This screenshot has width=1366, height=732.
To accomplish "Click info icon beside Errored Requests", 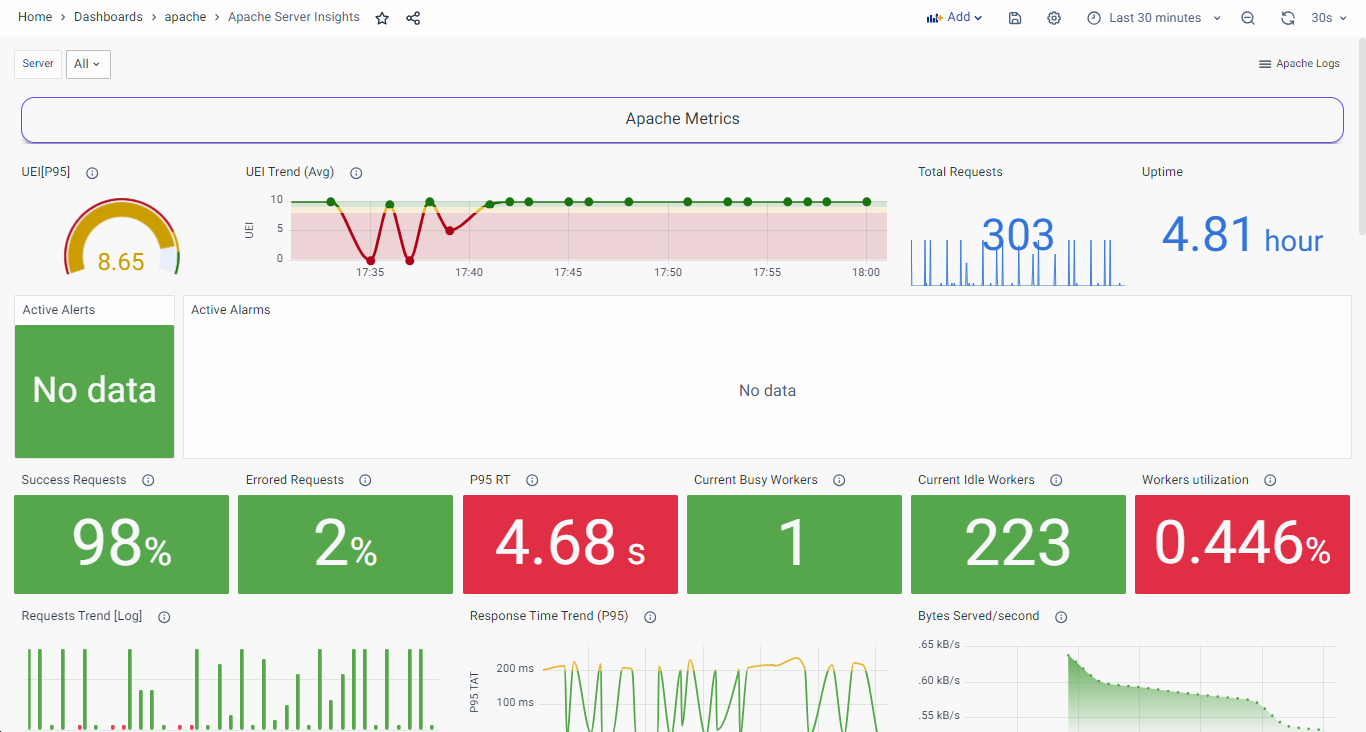I will 365,481.
